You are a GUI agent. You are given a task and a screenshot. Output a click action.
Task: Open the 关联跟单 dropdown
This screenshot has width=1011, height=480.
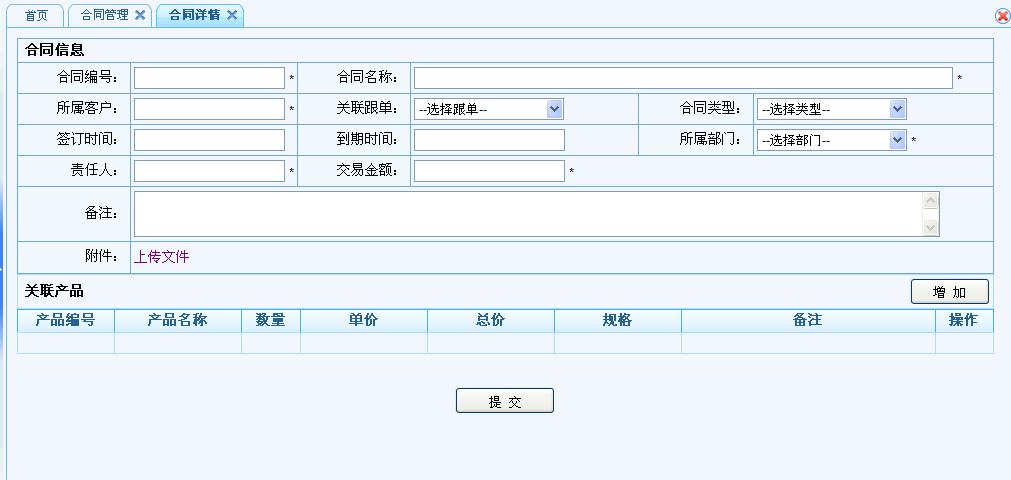pyautogui.click(x=489, y=109)
